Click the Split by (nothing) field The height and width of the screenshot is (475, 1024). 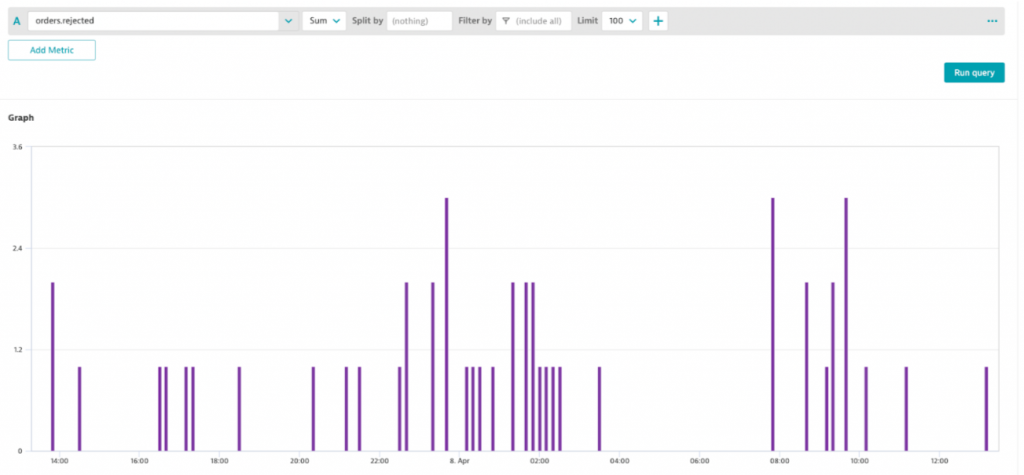click(418, 21)
